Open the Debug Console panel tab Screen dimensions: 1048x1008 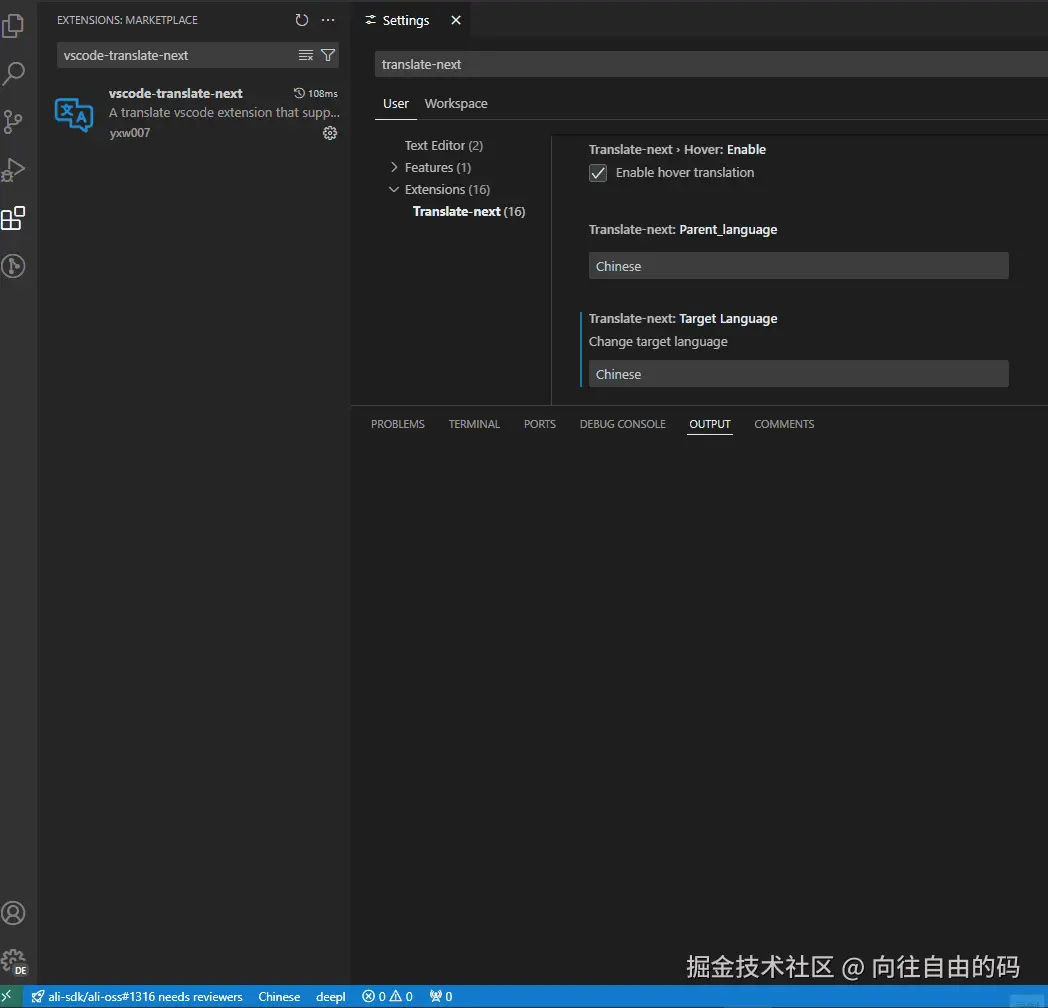coord(622,424)
